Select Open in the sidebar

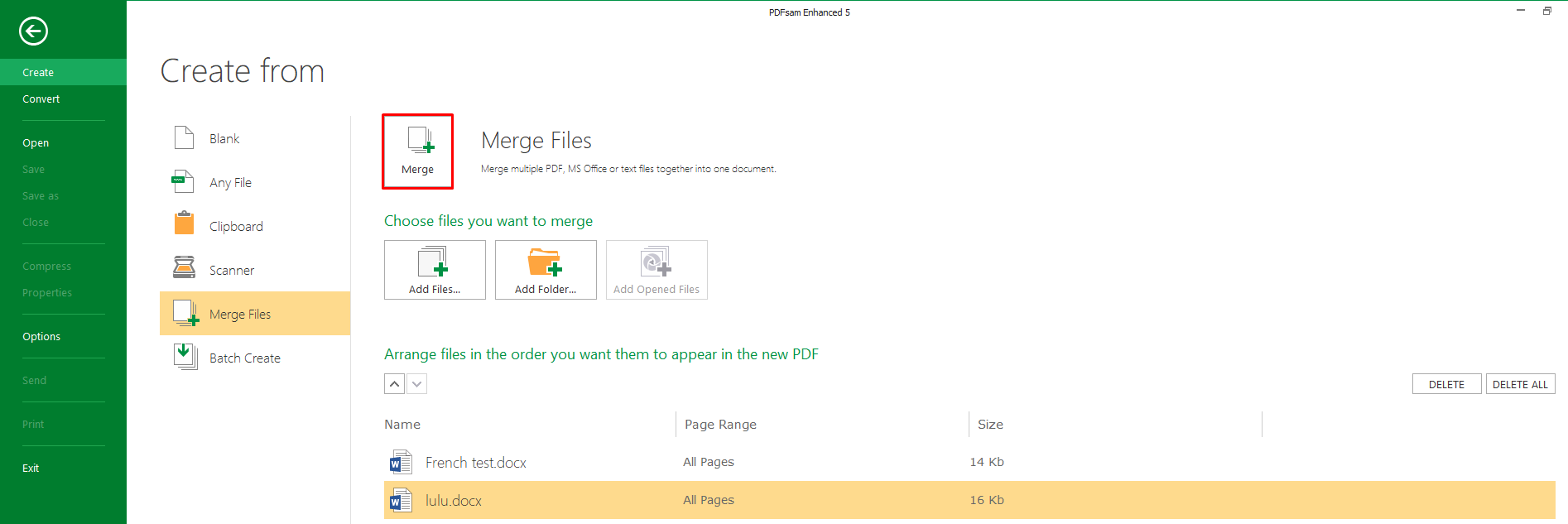coord(36,142)
